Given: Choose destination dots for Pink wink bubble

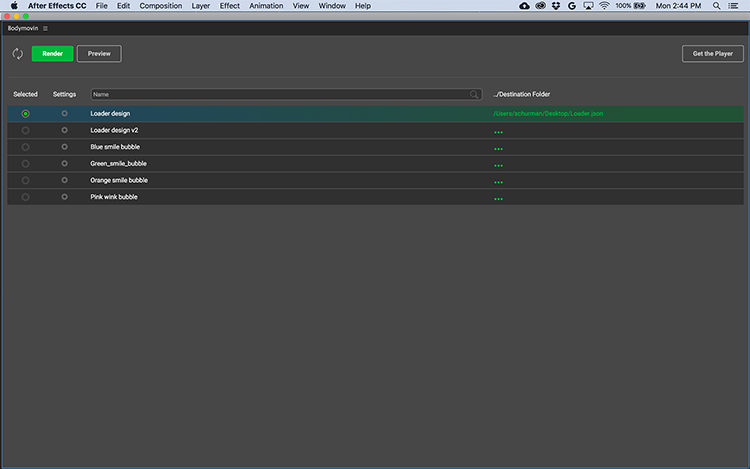Looking at the screenshot, I should click(x=498, y=199).
